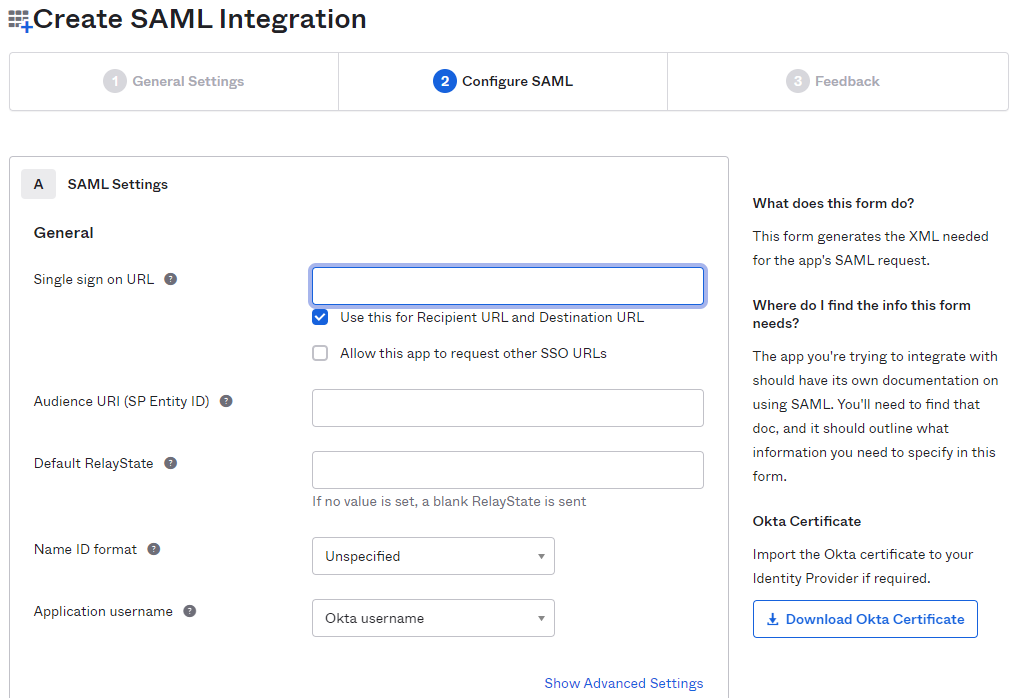Open help tooltip for Default RelayState
The height and width of the screenshot is (698, 1018).
pyautogui.click(x=171, y=463)
